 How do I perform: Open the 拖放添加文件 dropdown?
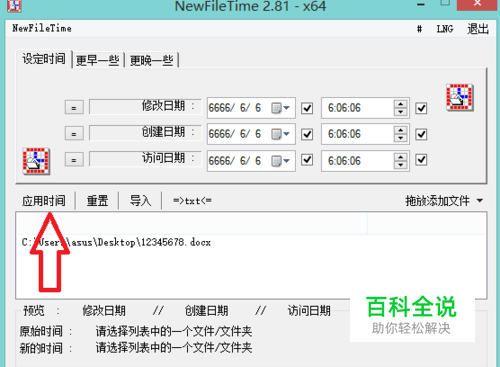click(x=444, y=201)
